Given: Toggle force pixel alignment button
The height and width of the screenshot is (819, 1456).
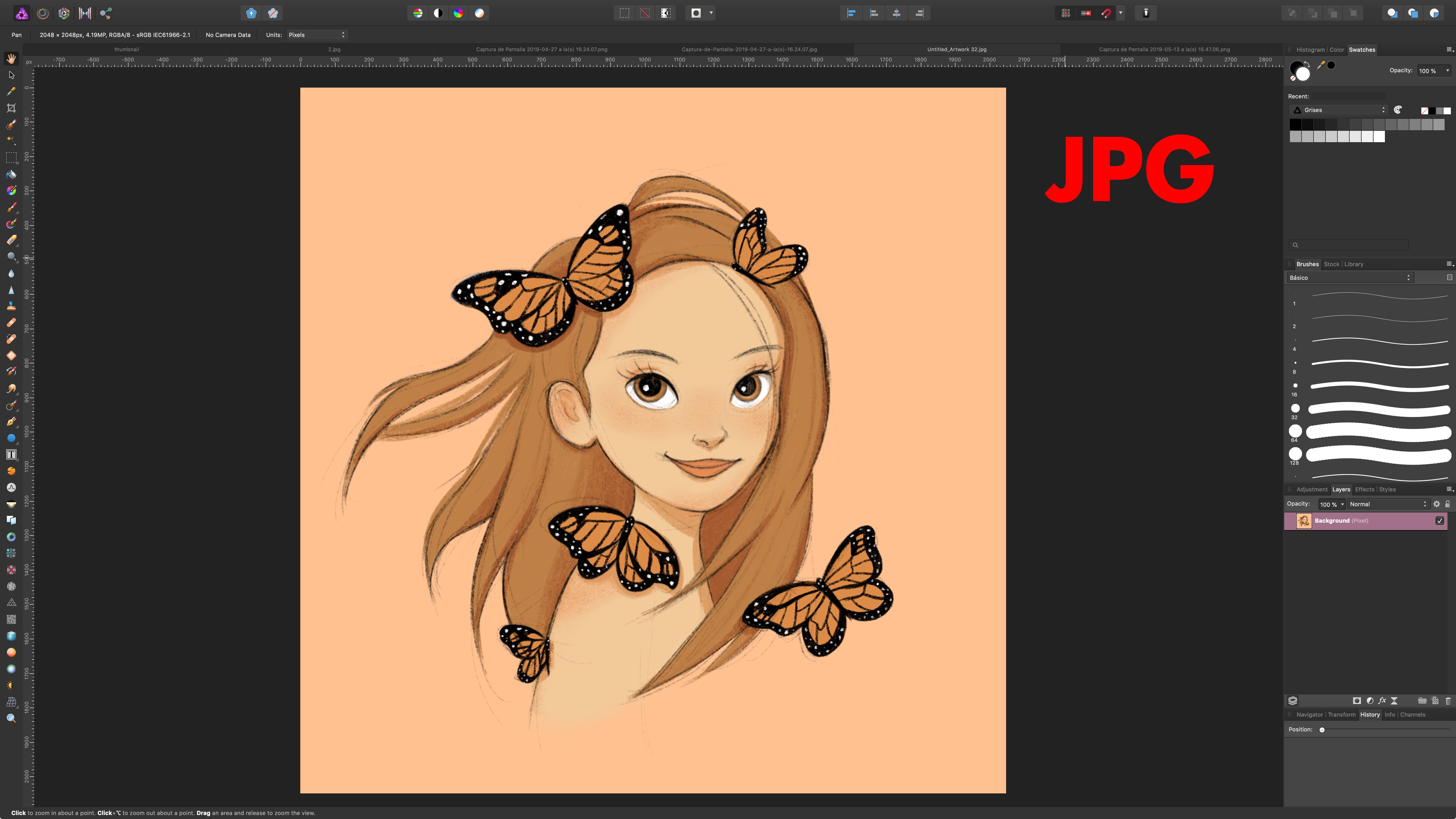Looking at the screenshot, I should (1066, 13).
